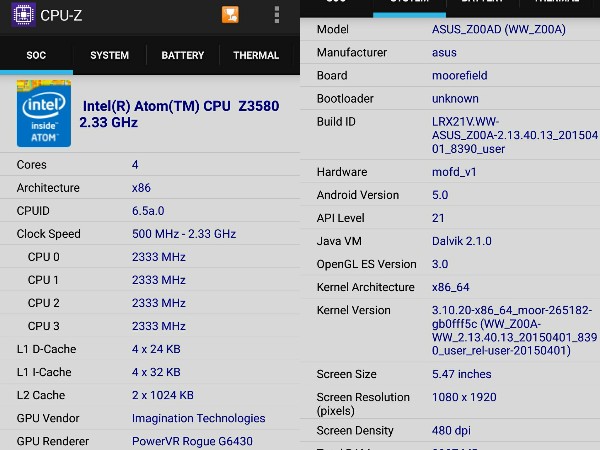The width and height of the screenshot is (600, 450).
Task: Select the Build ID value LRX21V.WW-ASUS
Action: (x=515, y=135)
